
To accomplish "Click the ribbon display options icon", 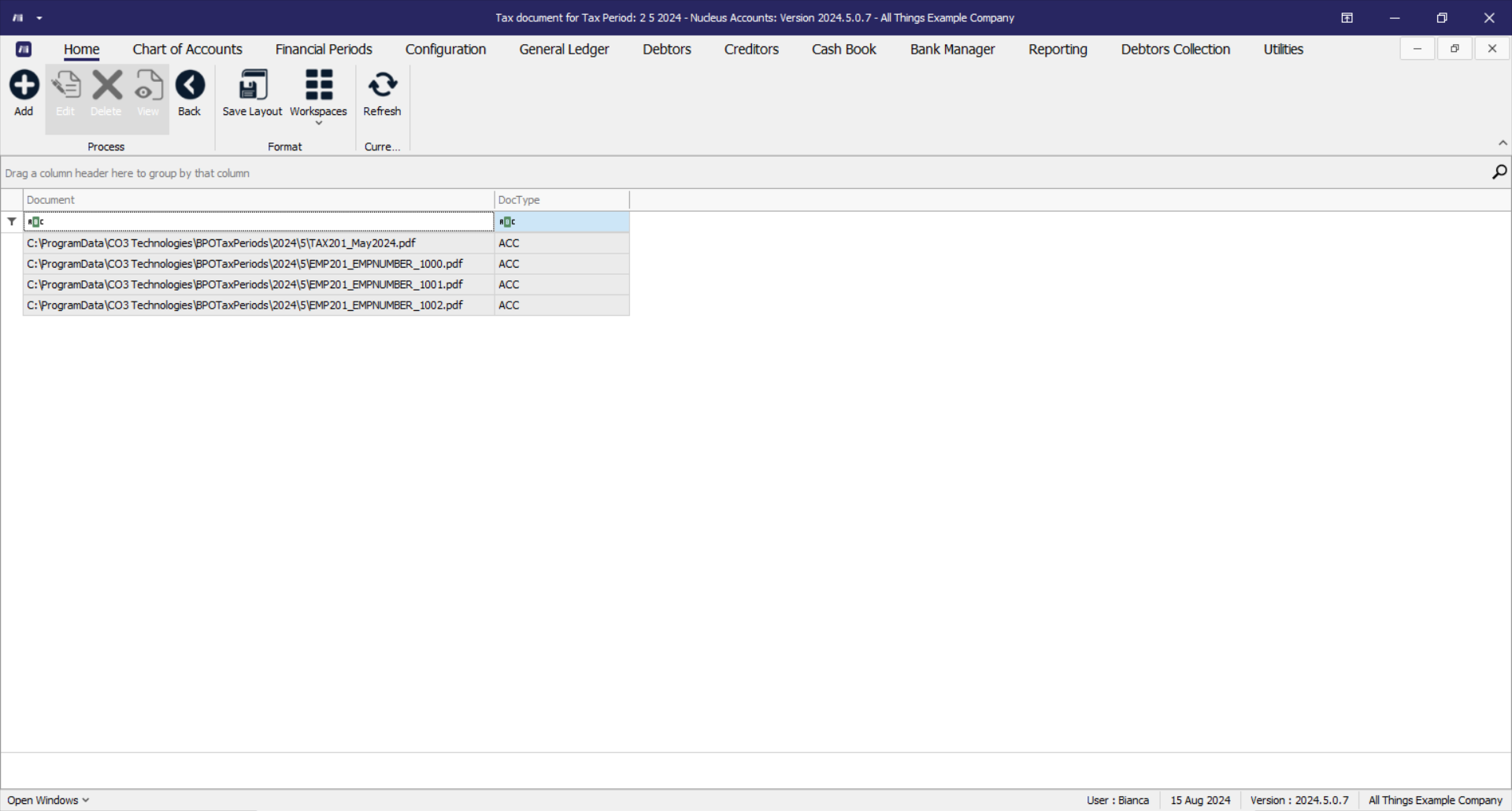I will [1347, 17].
